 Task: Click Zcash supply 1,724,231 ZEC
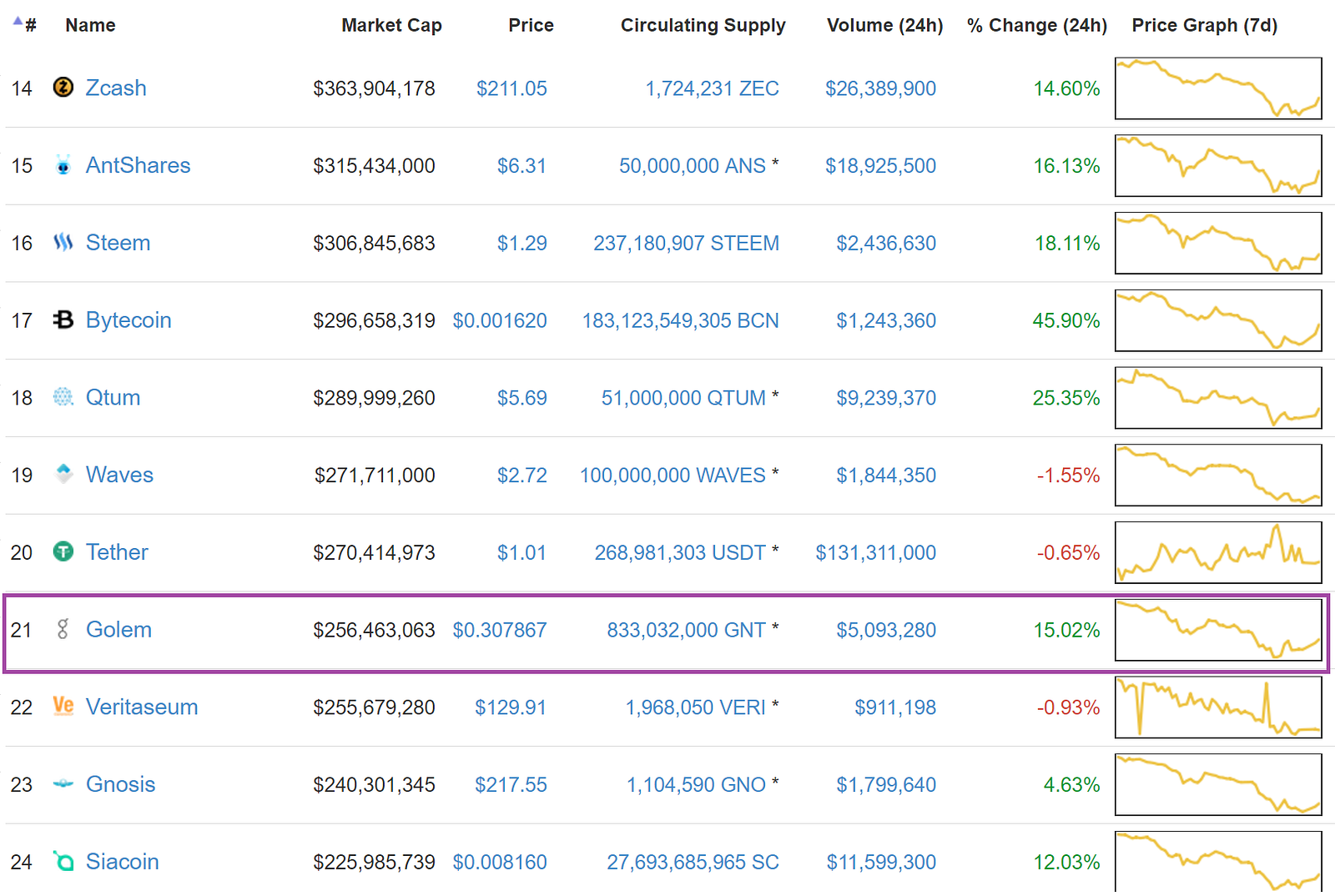point(712,88)
